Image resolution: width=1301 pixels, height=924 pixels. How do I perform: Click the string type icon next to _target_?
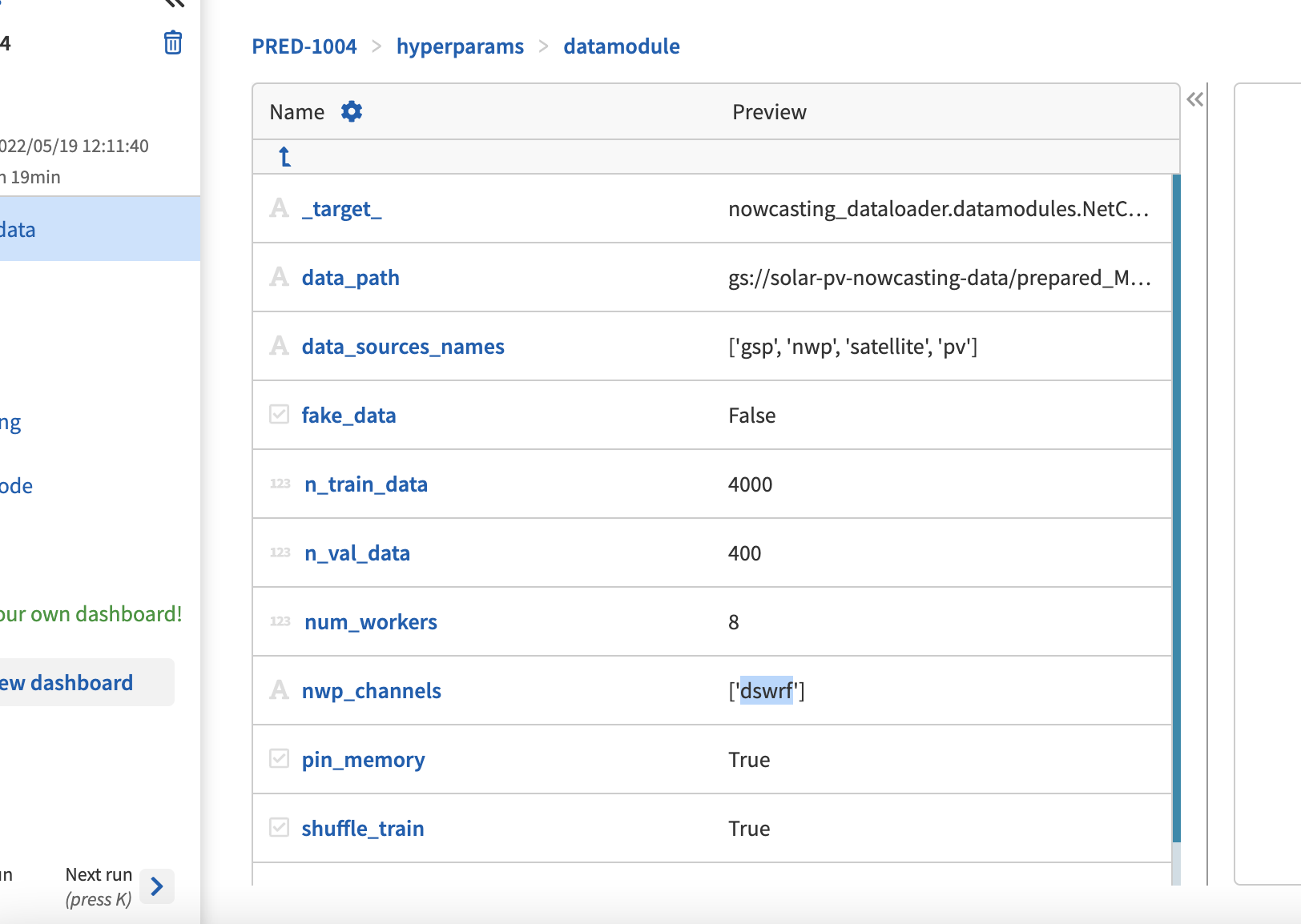[278, 207]
